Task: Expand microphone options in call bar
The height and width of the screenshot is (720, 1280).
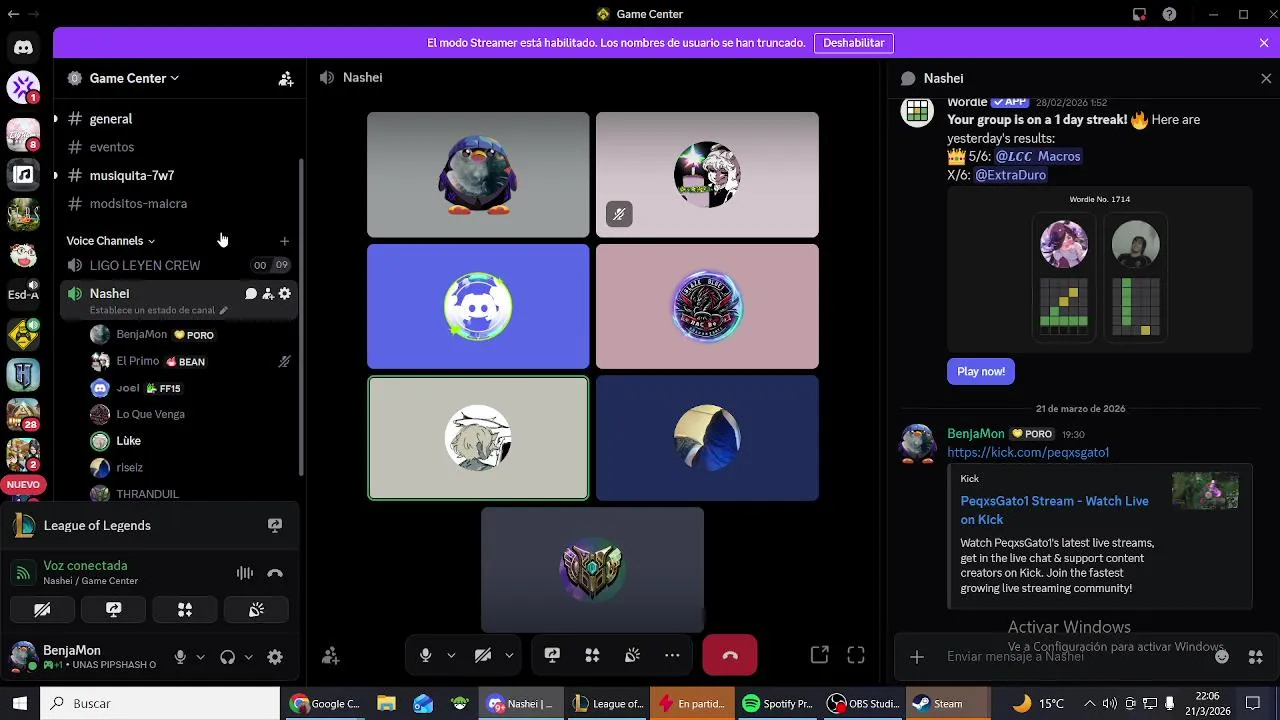Action: tap(451, 656)
